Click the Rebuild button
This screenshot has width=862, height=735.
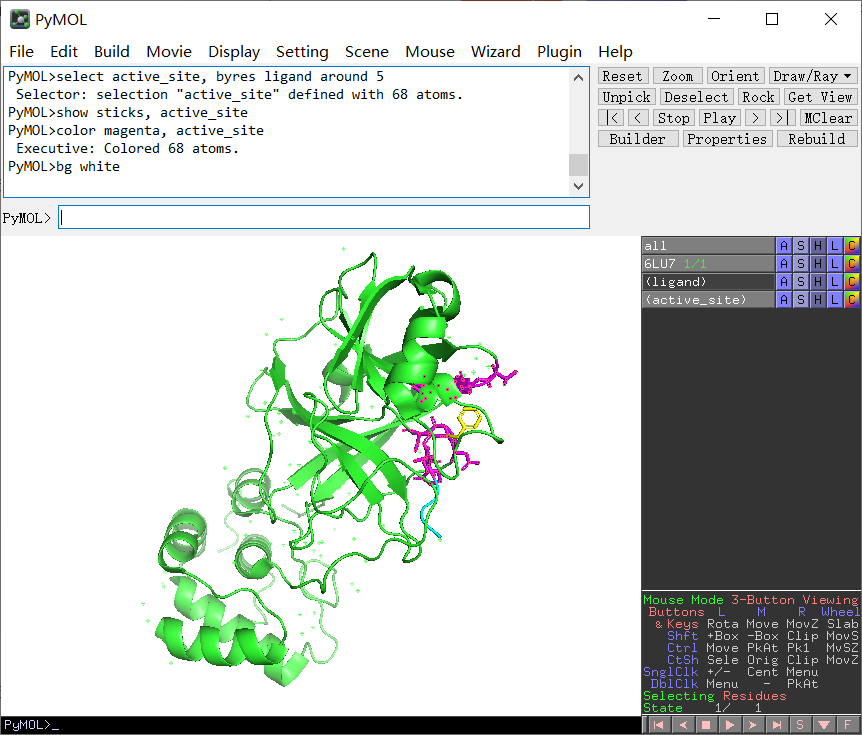pos(817,139)
